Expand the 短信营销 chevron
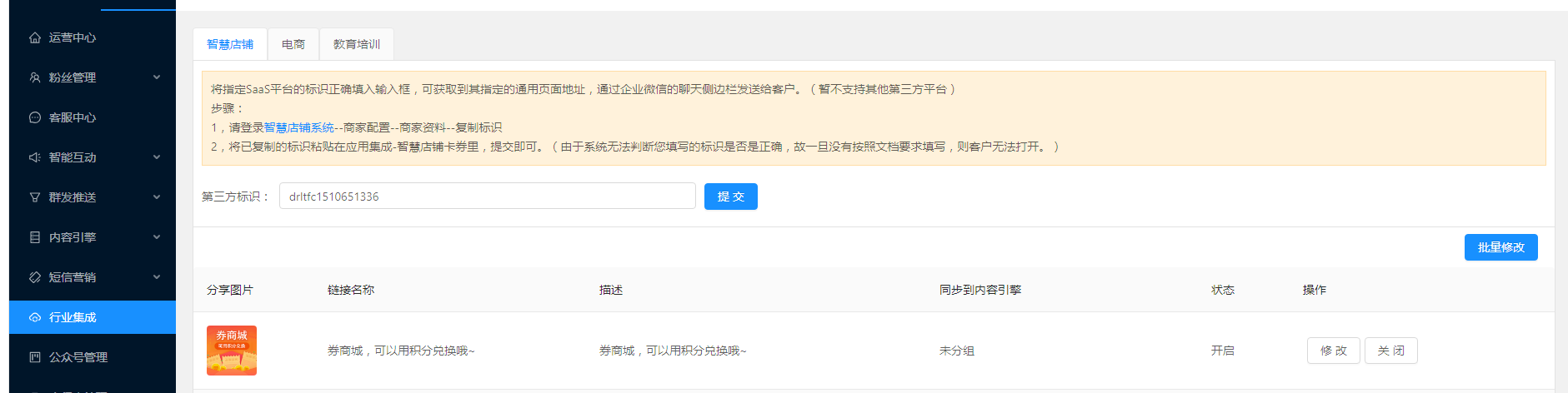Image resolution: width=1568 pixels, height=393 pixels. coord(157,277)
